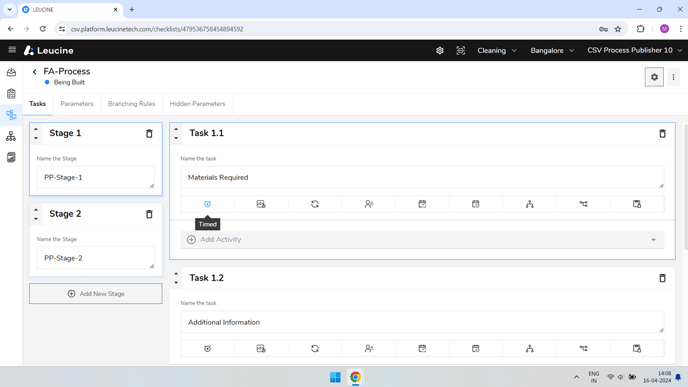Edit the Additional Information task name field
The height and width of the screenshot is (387, 688).
(422, 322)
